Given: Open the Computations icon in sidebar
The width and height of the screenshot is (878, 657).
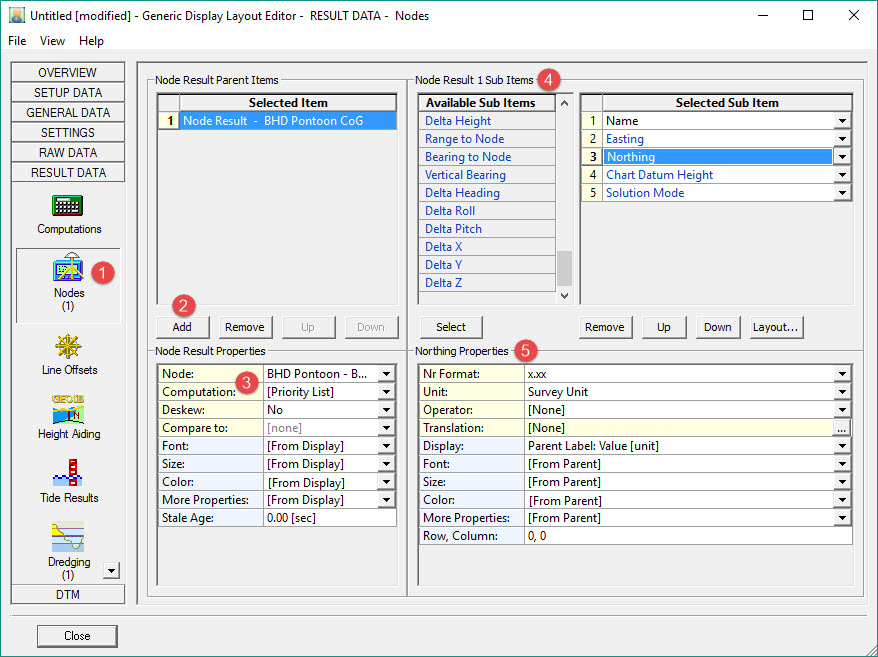Looking at the screenshot, I should 68,207.
